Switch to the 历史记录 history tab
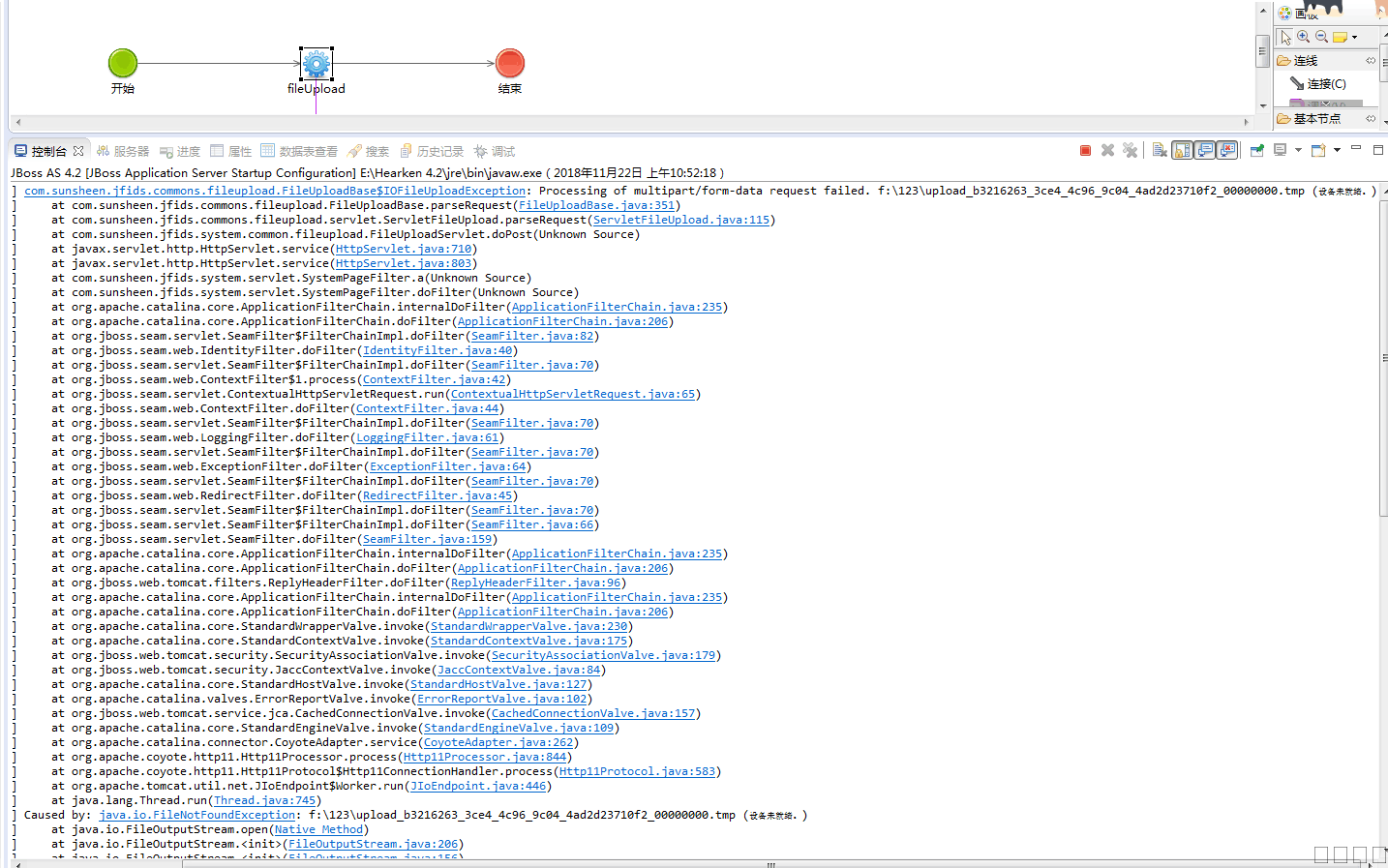Screen dimensions: 1388x868 [432, 151]
